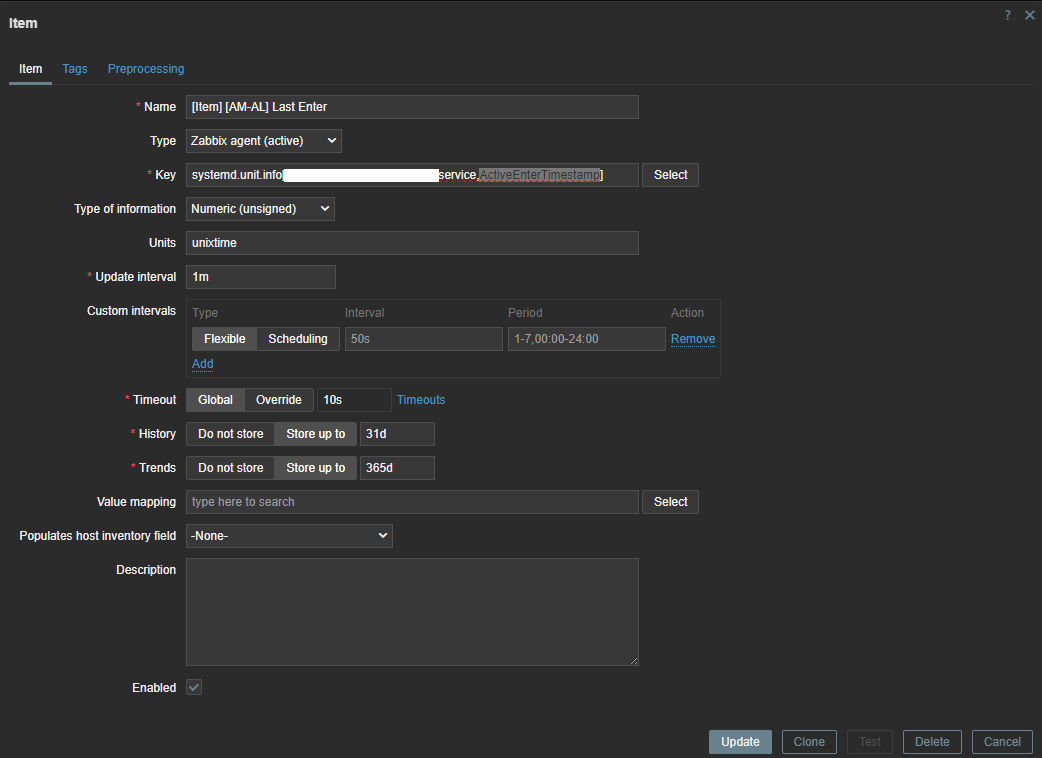Switch to the Tags tab
Image resolution: width=1042 pixels, height=758 pixels.
[x=75, y=69]
